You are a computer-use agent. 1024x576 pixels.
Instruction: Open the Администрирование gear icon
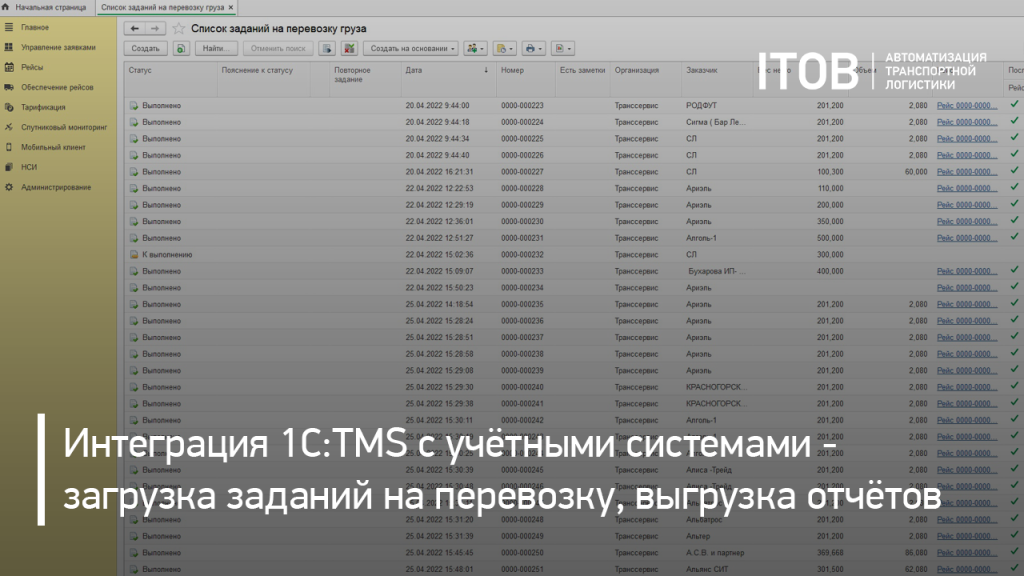[9, 187]
